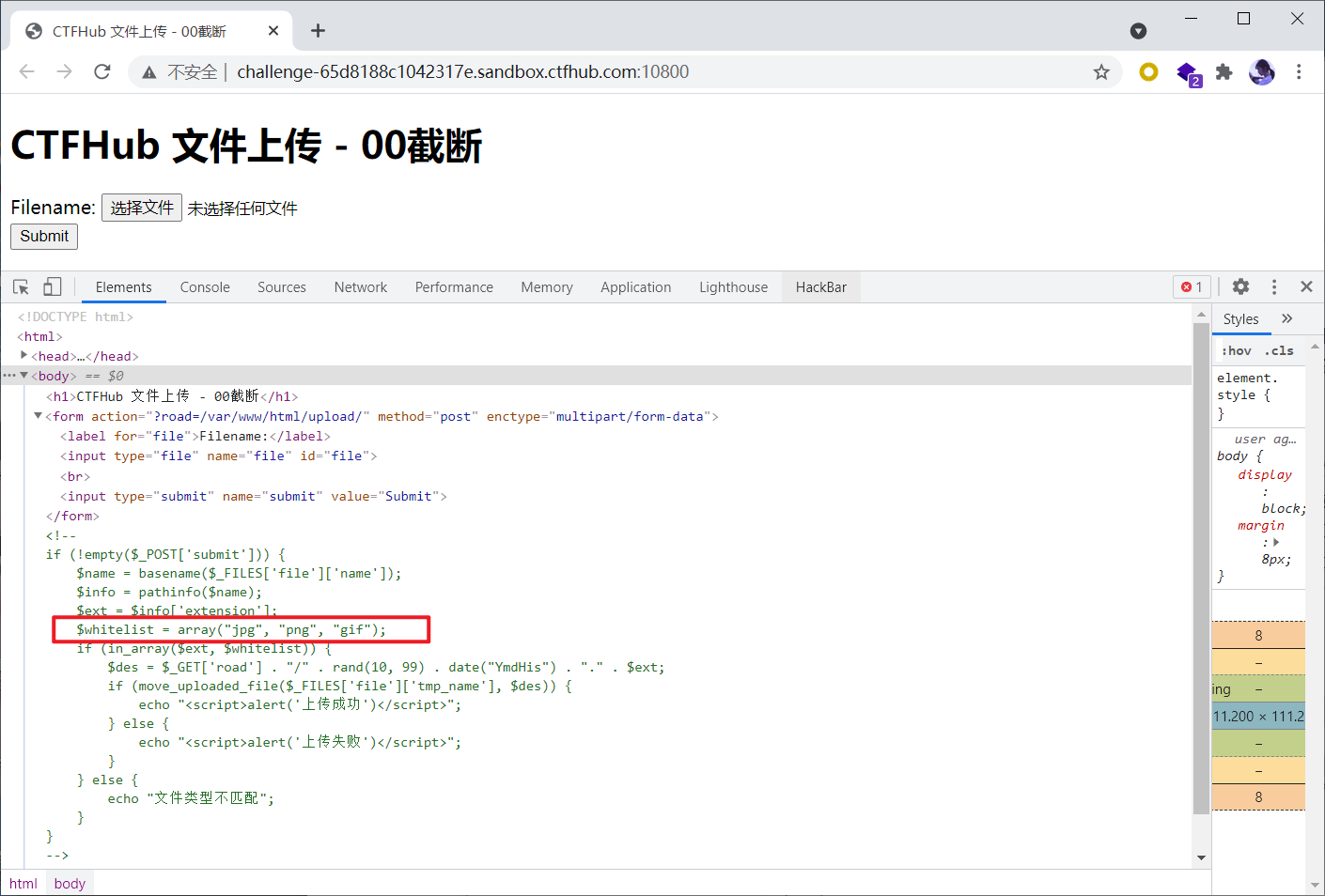Show more Styles pane tabs chevron

(x=1287, y=319)
